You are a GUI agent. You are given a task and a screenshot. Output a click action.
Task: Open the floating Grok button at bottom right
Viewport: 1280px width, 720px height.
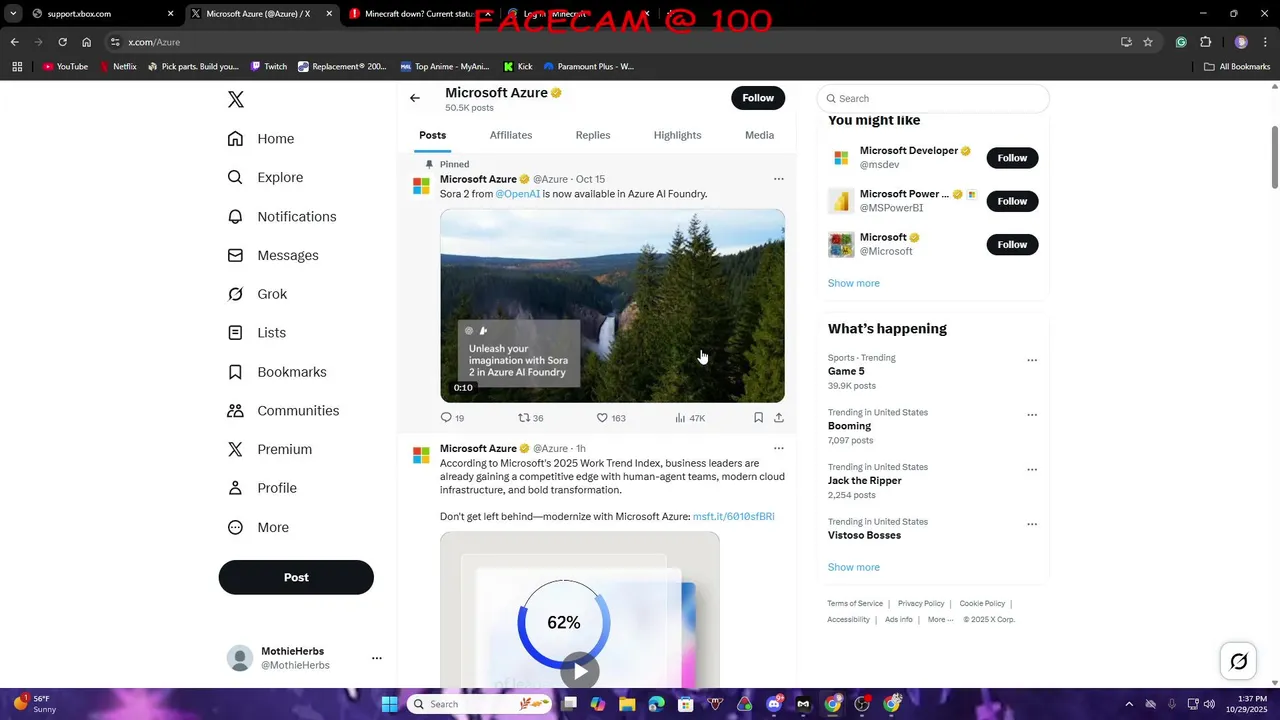(1238, 661)
